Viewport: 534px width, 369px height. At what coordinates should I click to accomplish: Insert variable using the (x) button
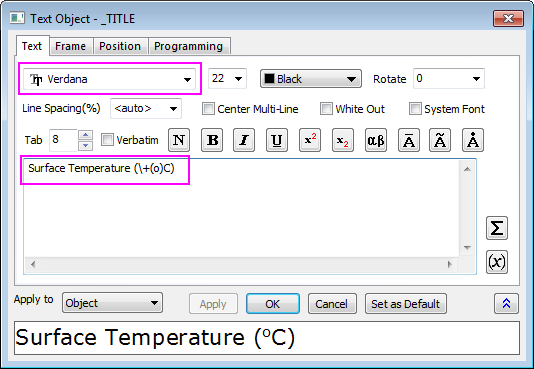coord(497,262)
